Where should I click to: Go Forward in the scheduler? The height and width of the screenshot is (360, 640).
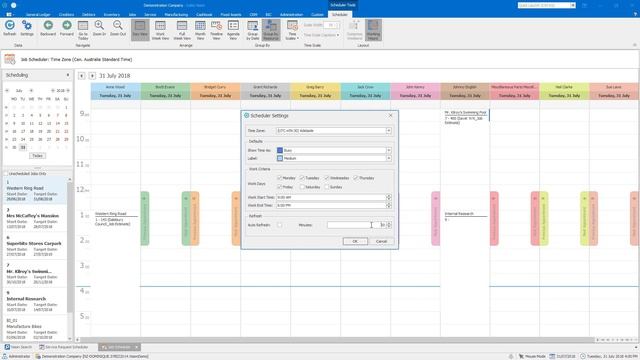point(67,29)
